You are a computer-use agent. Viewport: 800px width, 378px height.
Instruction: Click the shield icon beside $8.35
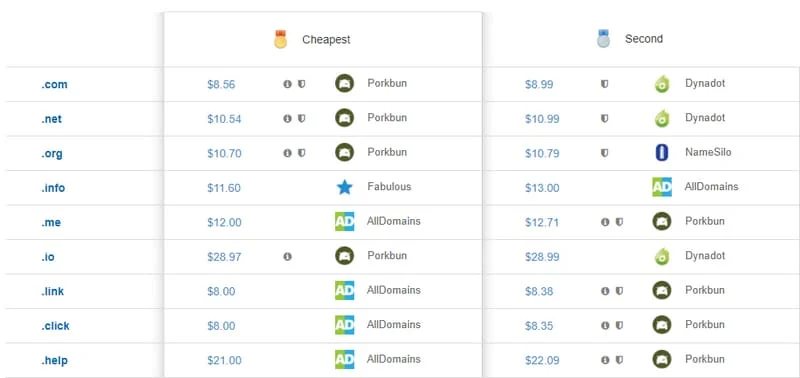tap(619, 325)
